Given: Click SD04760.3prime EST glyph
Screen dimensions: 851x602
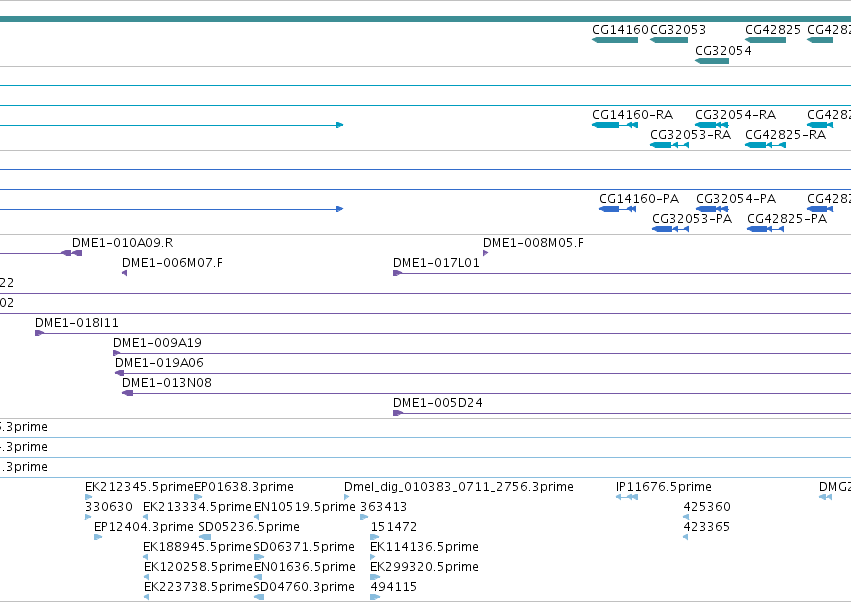Looking at the screenshot, I should click(259, 597).
